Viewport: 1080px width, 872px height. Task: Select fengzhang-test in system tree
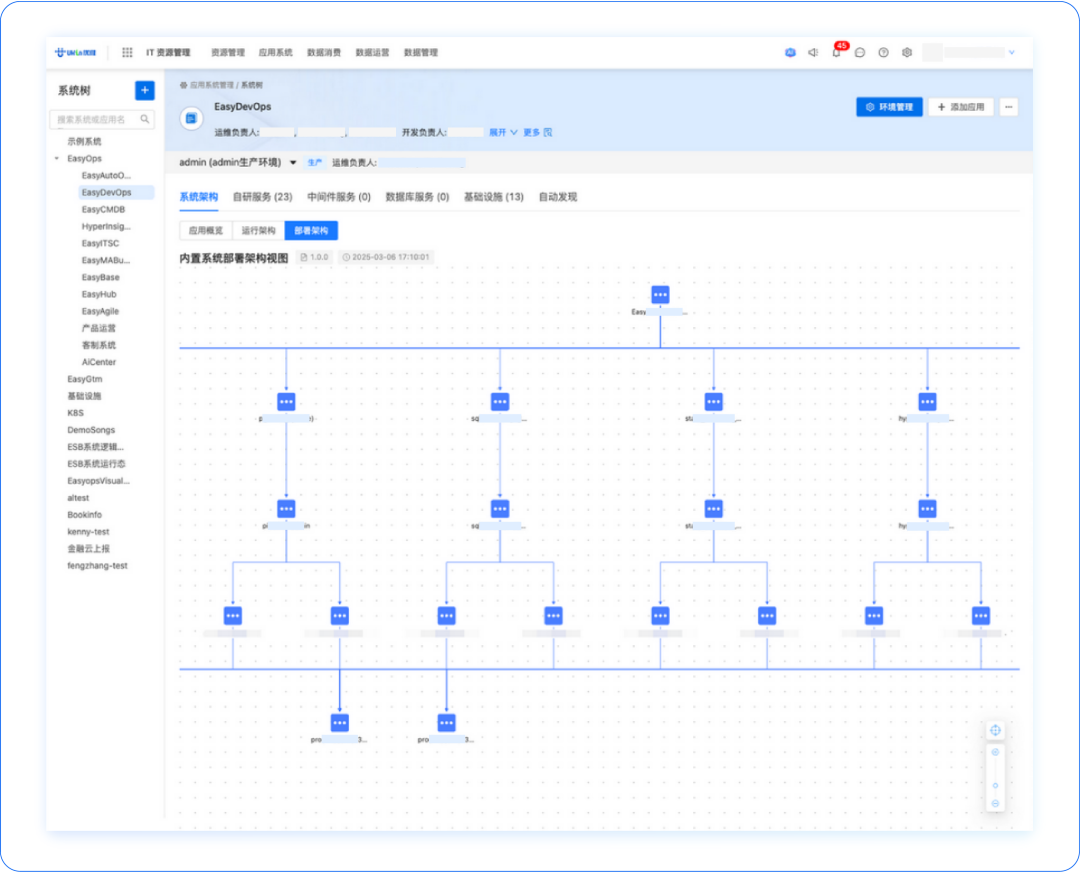[97, 565]
